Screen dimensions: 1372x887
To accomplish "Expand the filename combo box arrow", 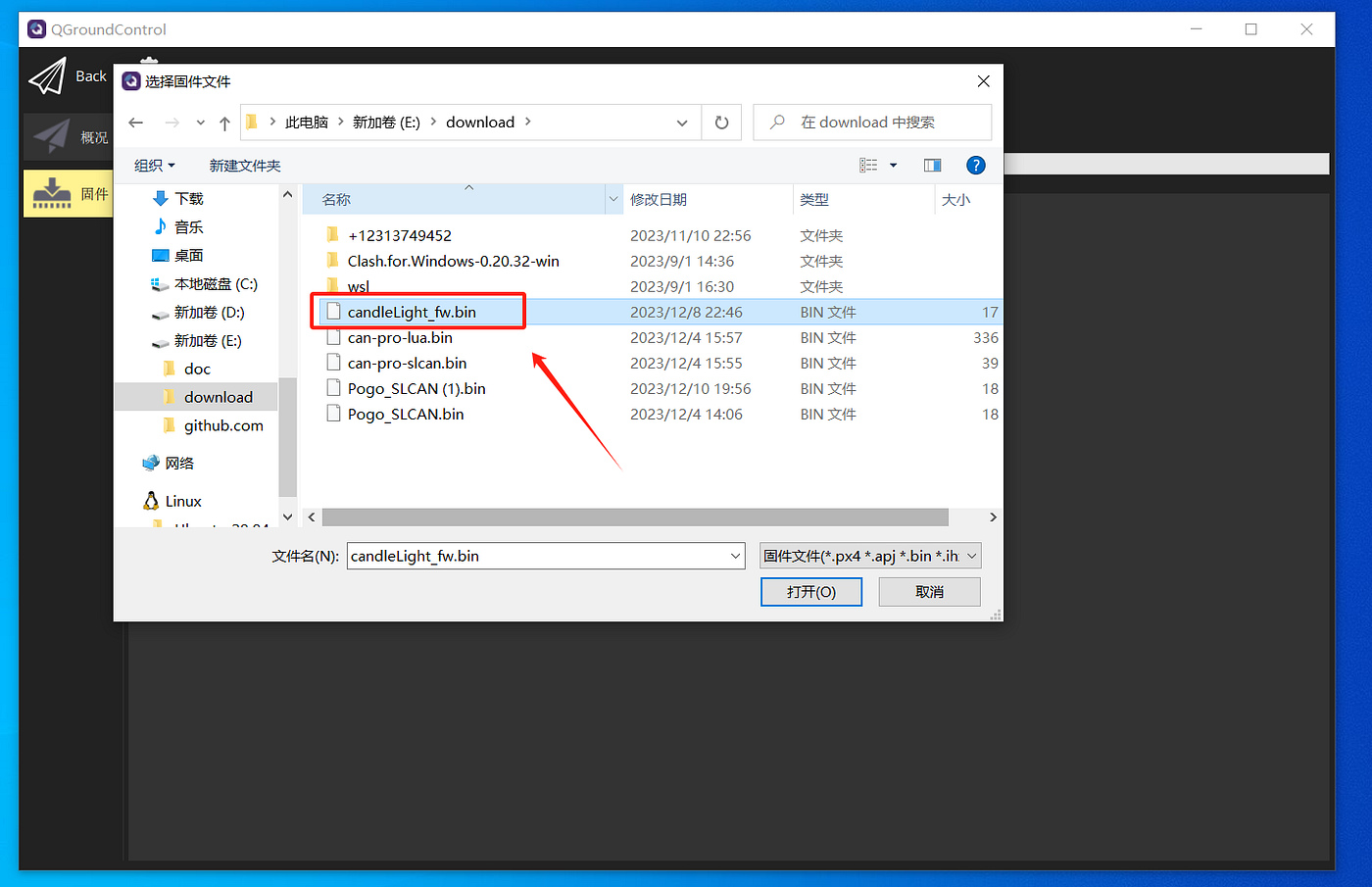I will [x=736, y=556].
